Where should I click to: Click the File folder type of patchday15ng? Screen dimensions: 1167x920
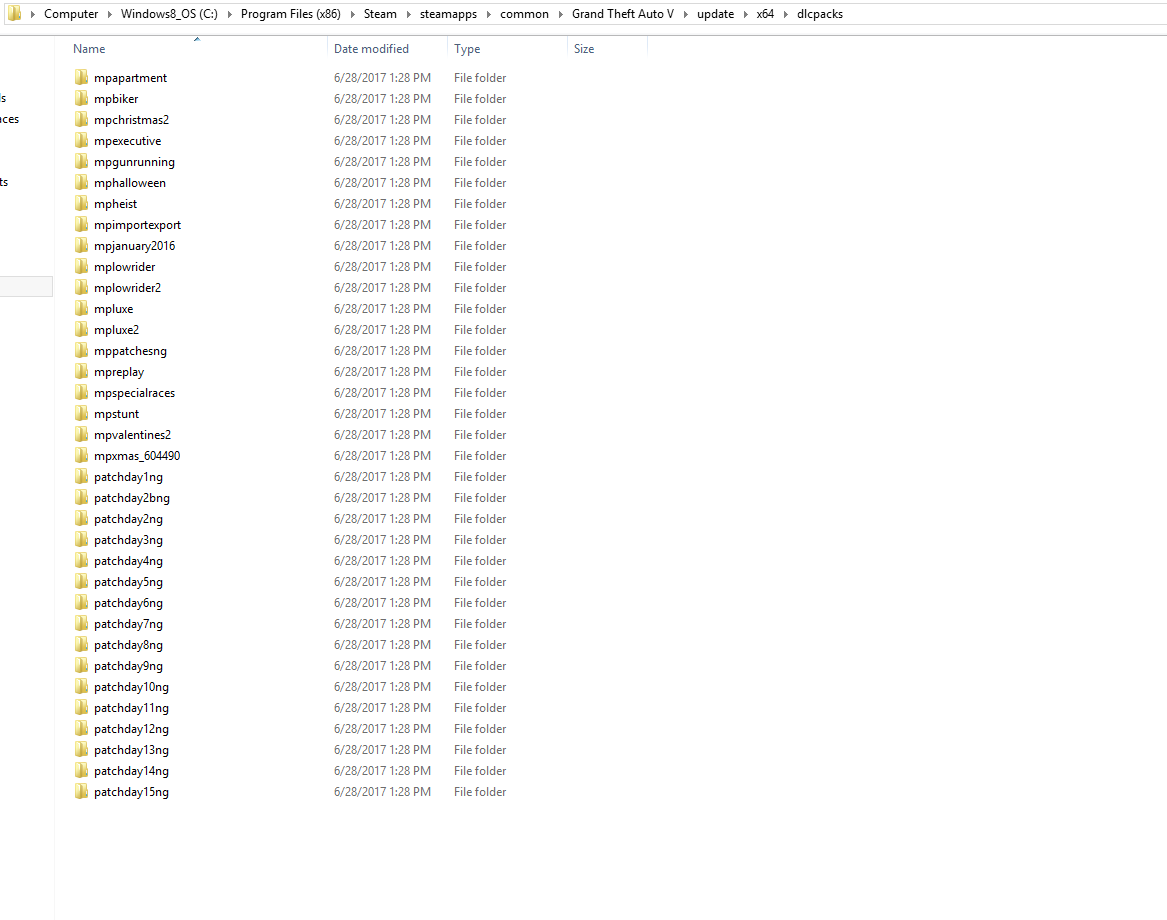(x=480, y=792)
